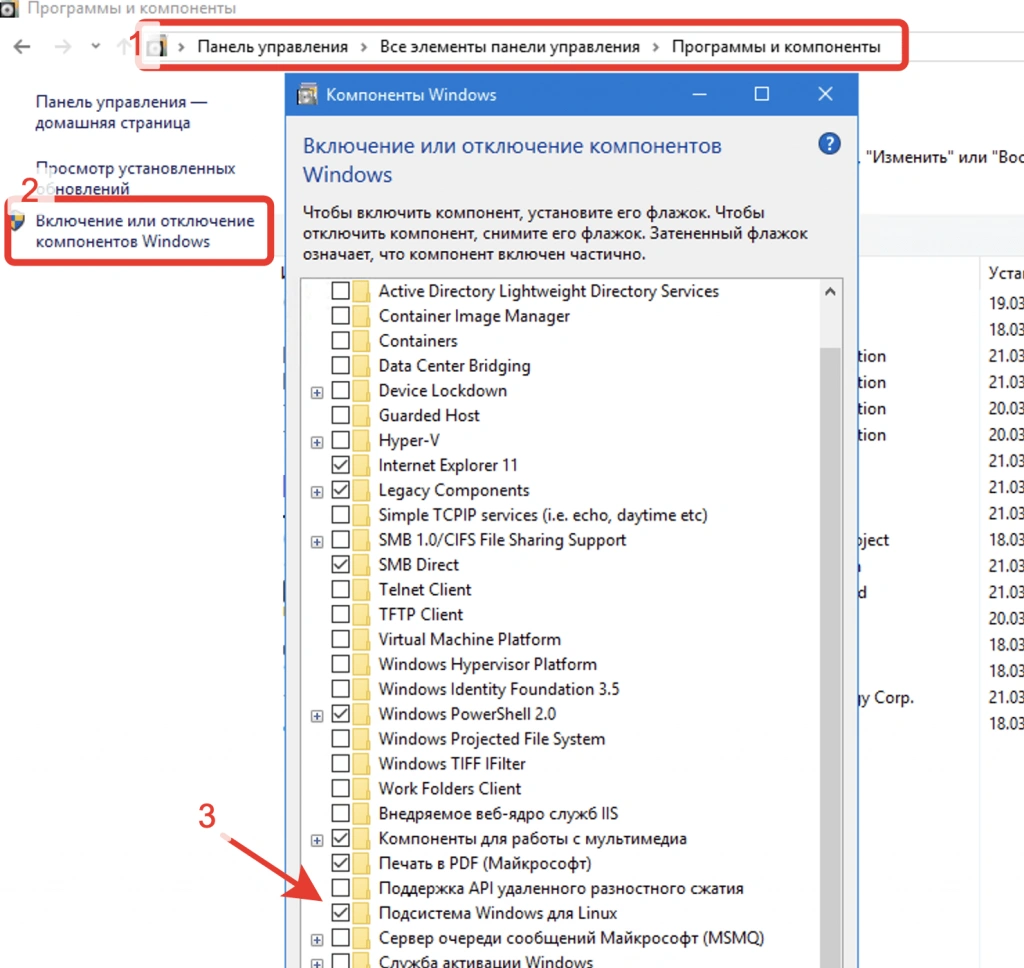Open Панель управления — домашняя страница link
Image resolution: width=1024 pixels, height=968 pixels.
[121, 112]
